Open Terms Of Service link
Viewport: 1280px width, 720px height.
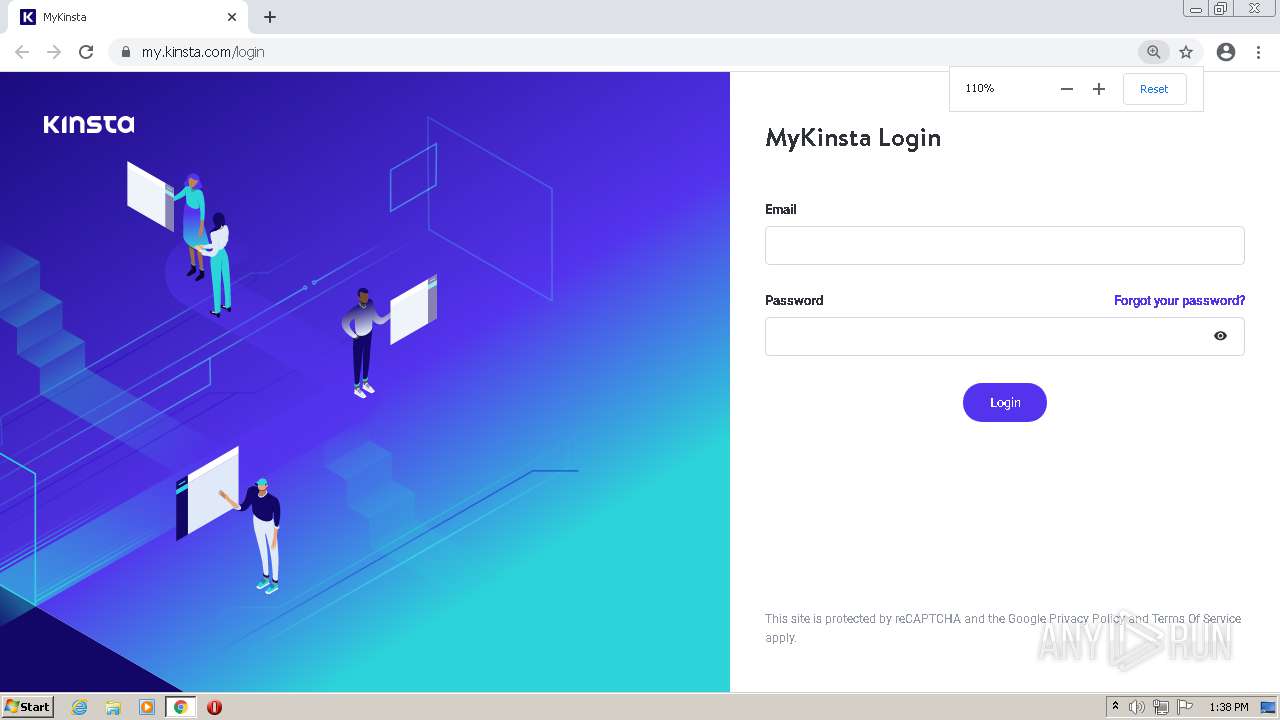(x=1196, y=618)
